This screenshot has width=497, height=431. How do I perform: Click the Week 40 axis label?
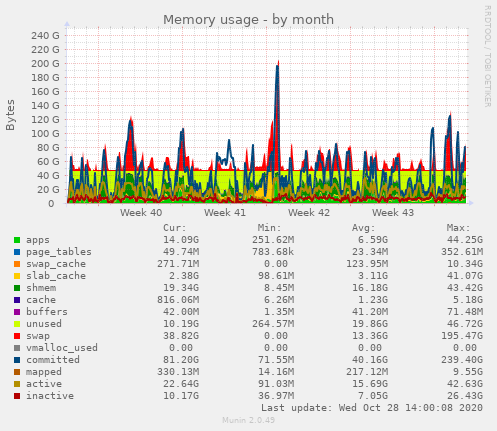point(141,213)
